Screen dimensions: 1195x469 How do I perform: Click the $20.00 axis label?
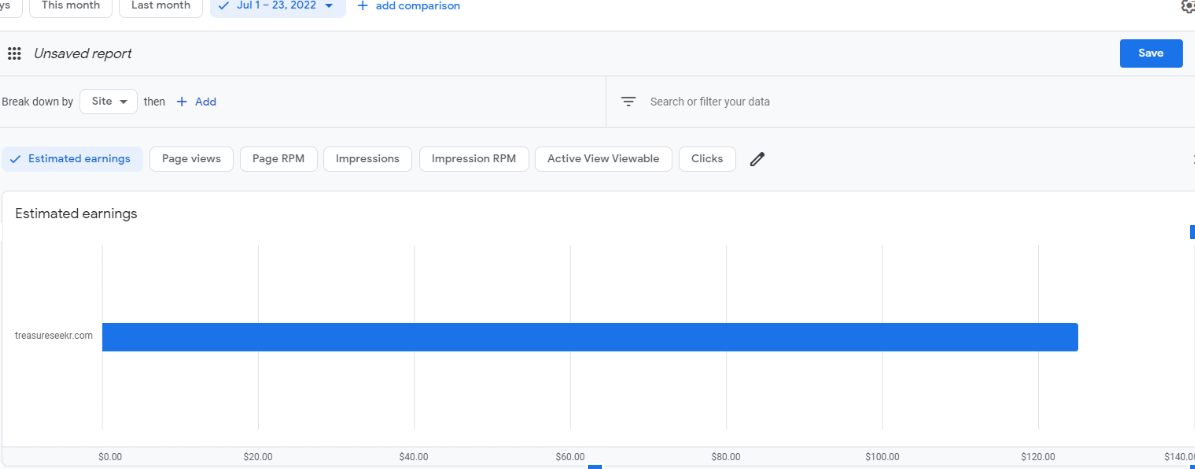tap(258, 457)
